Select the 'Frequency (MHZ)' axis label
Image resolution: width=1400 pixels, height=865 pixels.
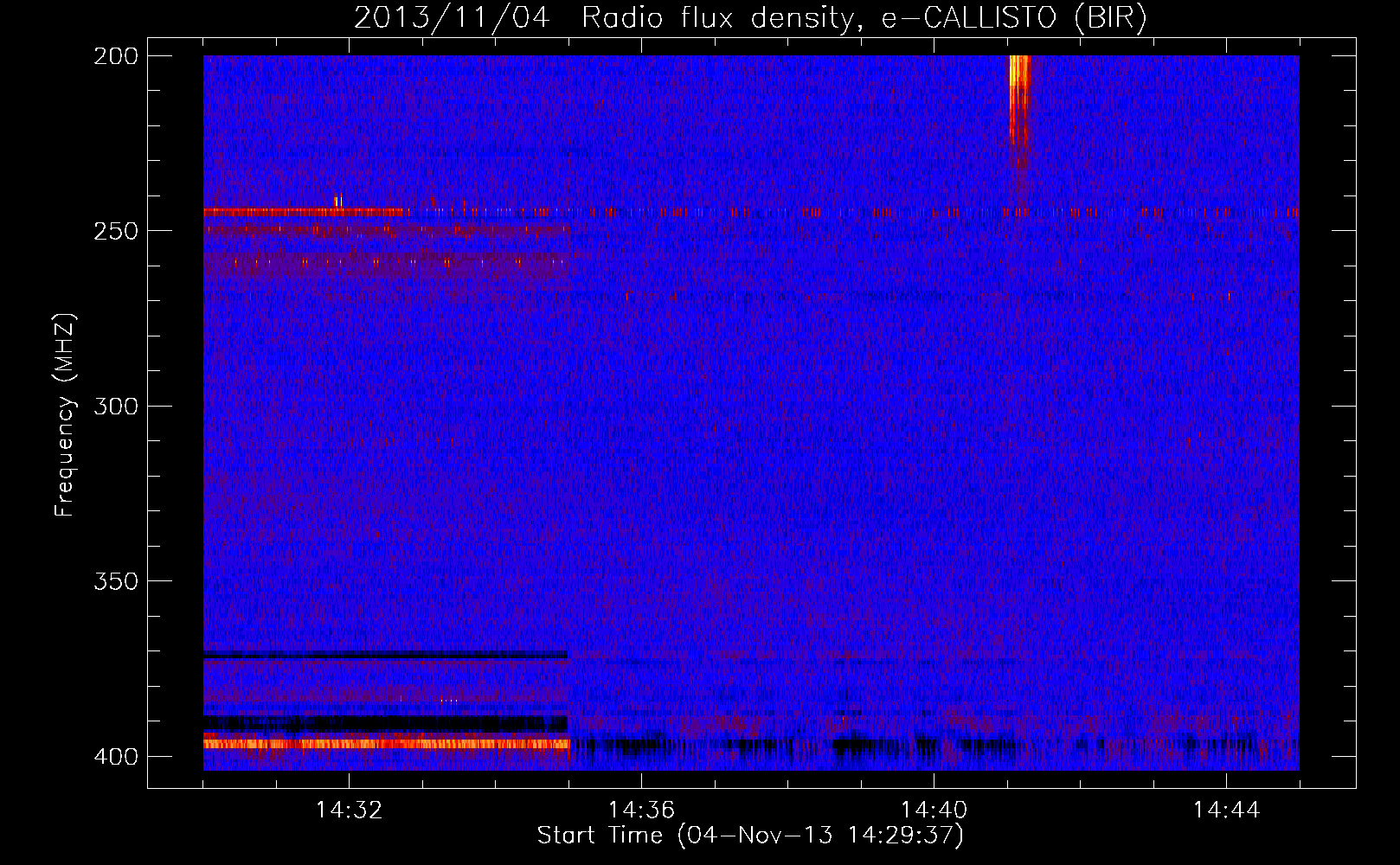click(65, 414)
